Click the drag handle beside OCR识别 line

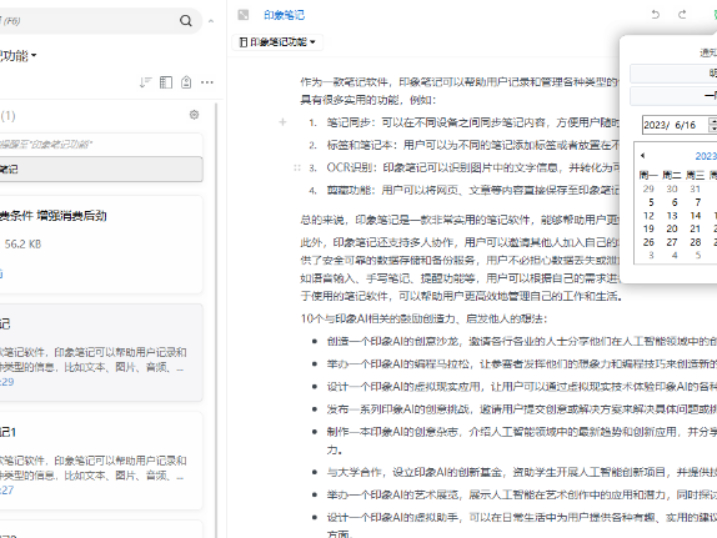click(297, 168)
